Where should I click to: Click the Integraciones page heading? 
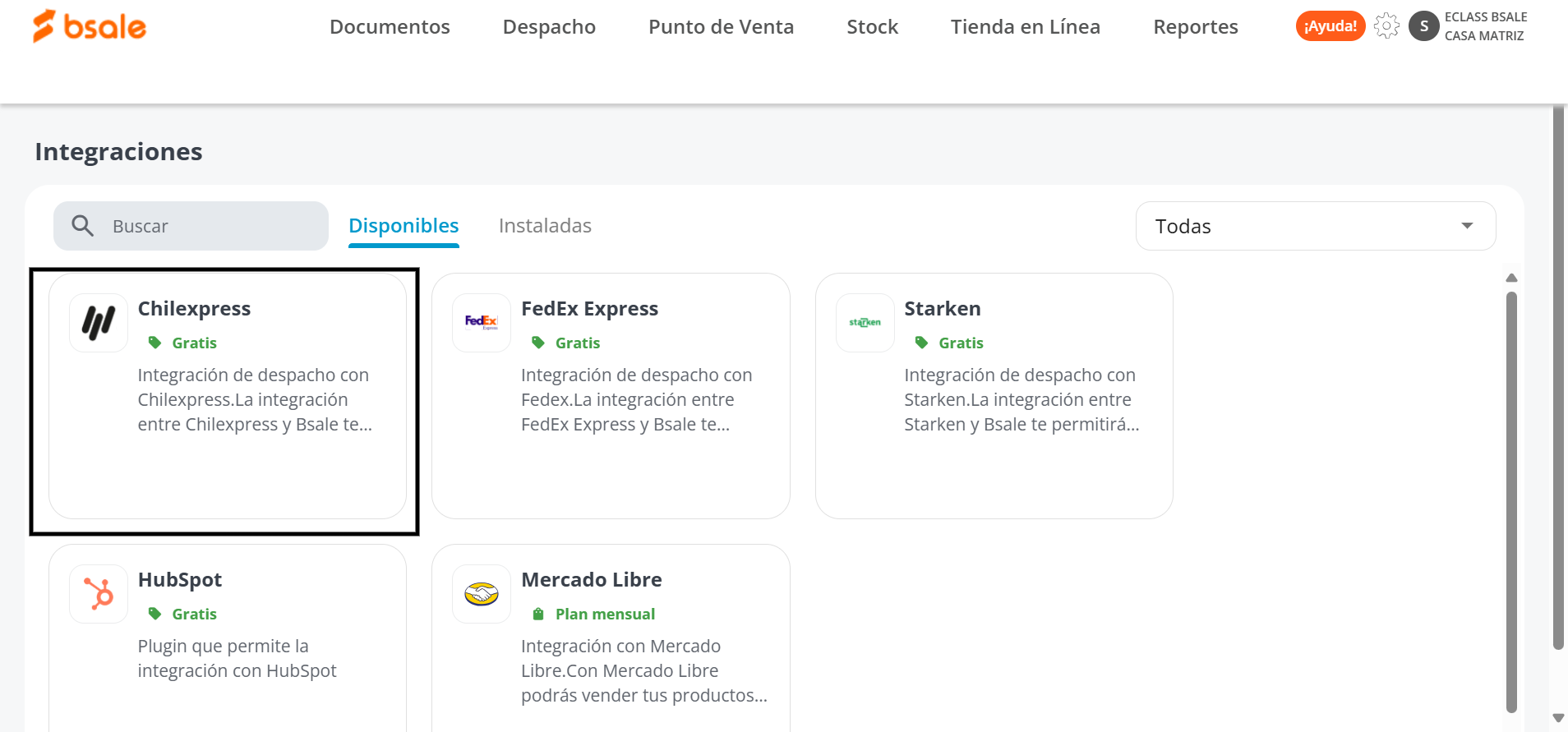point(118,152)
